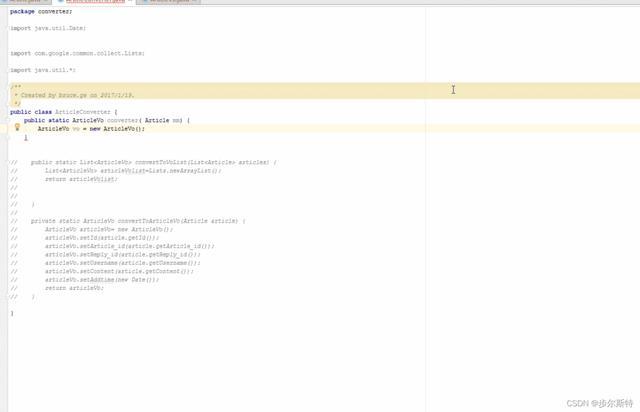Click the ArticleConverter class name
640x412 pixels.
coord(86,112)
